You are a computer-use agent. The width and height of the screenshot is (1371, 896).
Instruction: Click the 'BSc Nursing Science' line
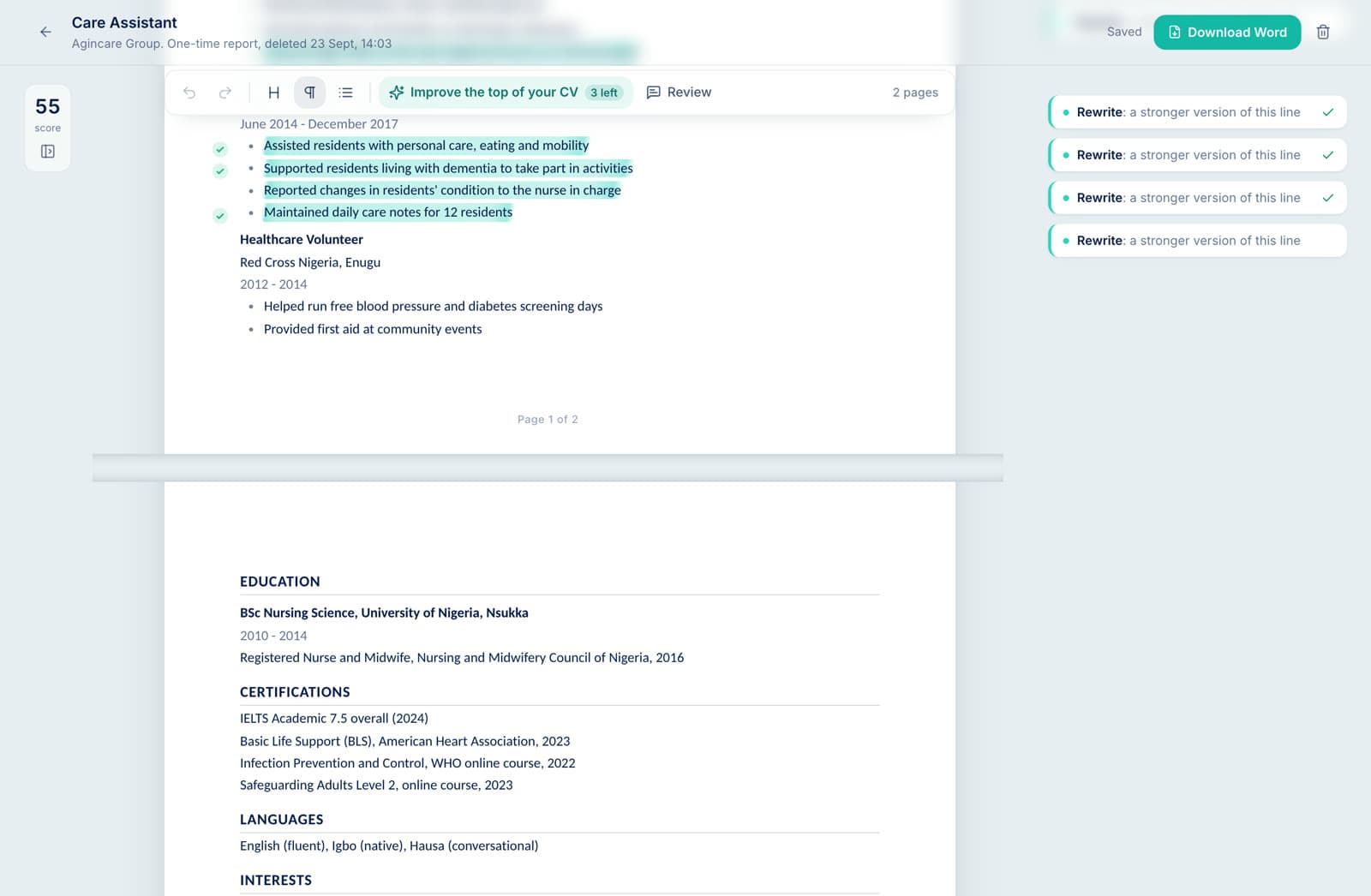pyautogui.click(x=384, y=613)
